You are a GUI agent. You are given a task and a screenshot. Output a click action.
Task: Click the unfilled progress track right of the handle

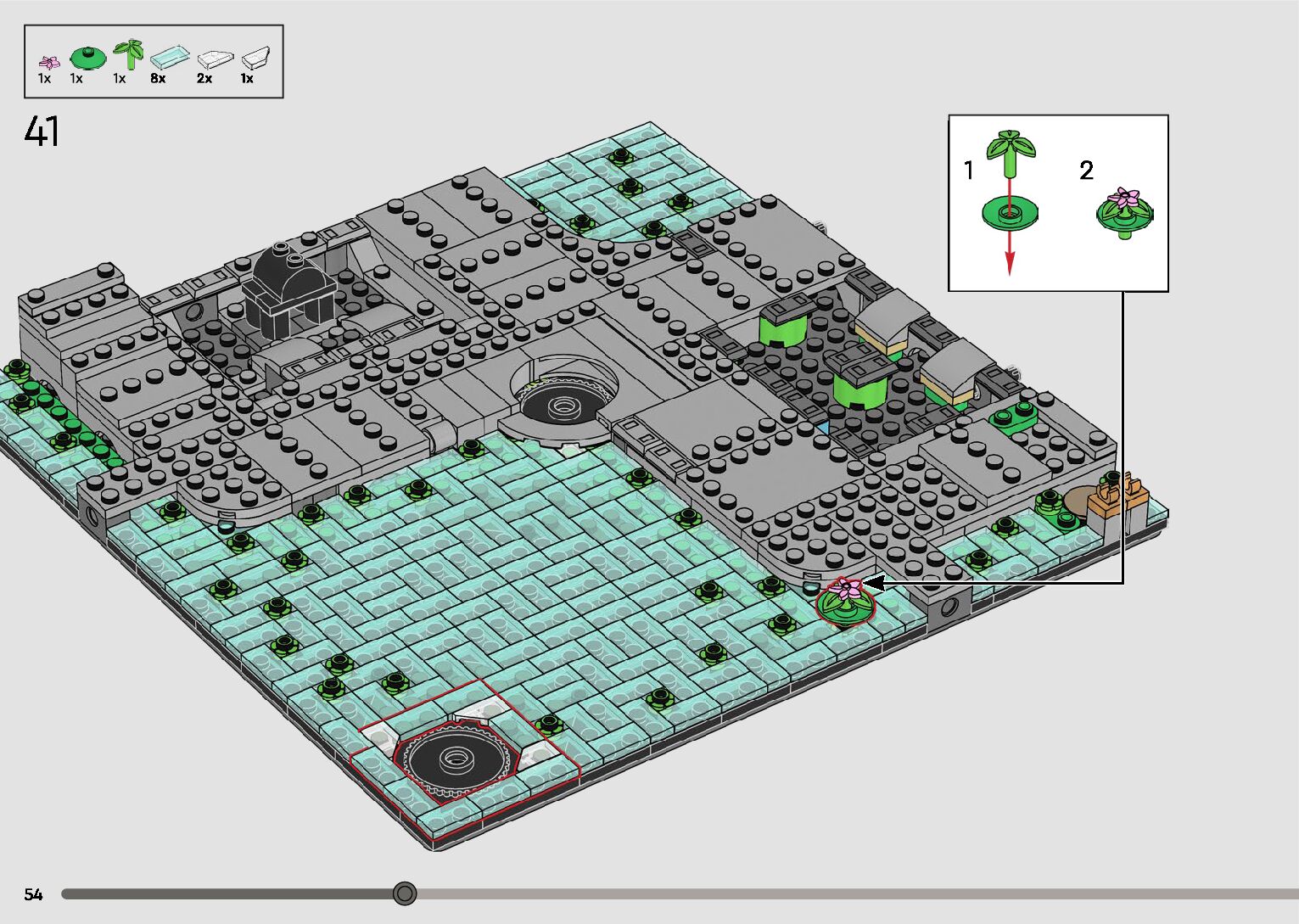(848, 893)
